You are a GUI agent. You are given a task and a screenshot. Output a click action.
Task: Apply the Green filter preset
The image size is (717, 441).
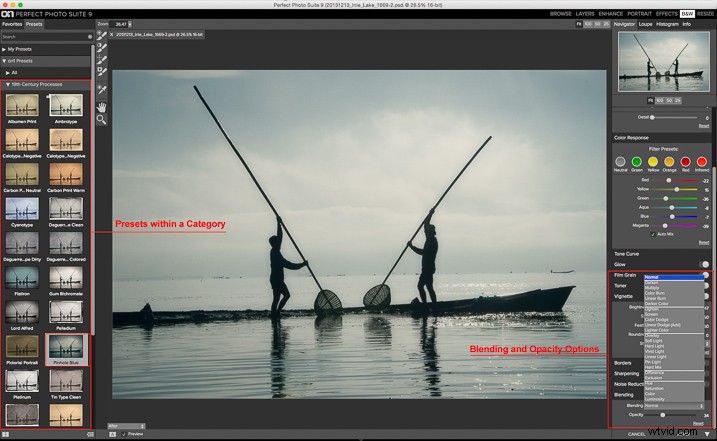pyautogui.click(x=636, y=161)
